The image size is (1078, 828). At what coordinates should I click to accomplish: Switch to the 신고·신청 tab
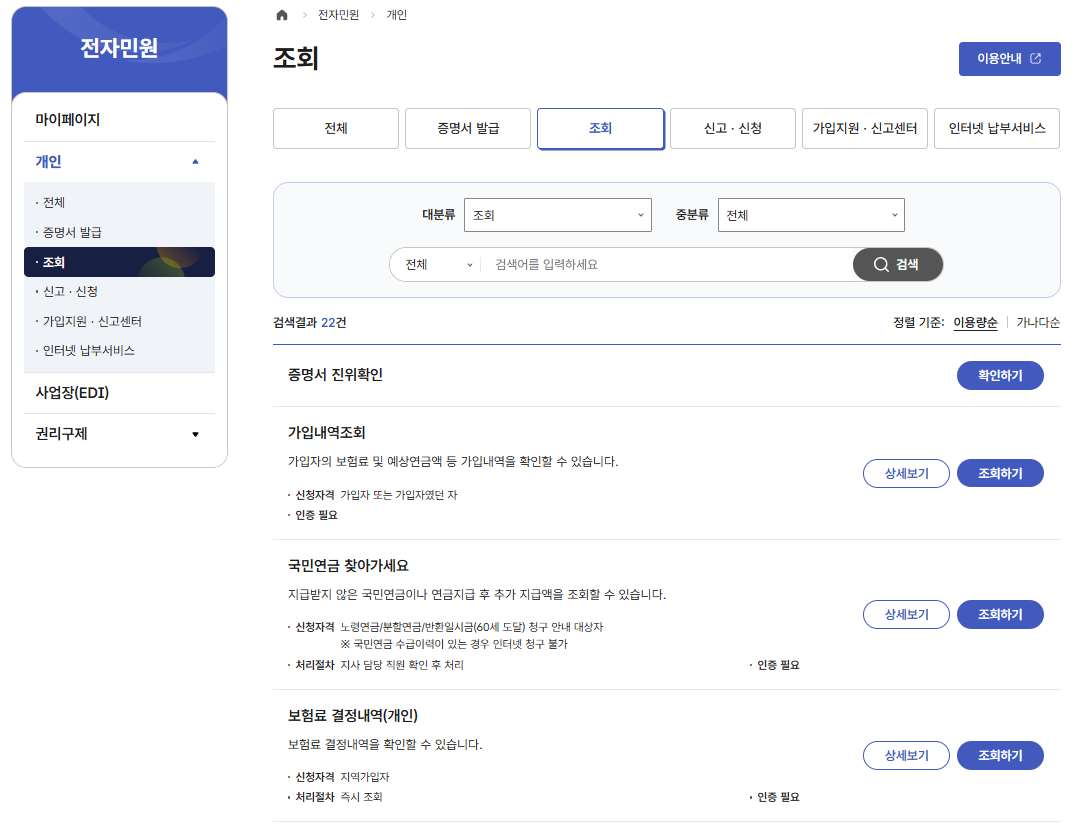tap(732, 128)
